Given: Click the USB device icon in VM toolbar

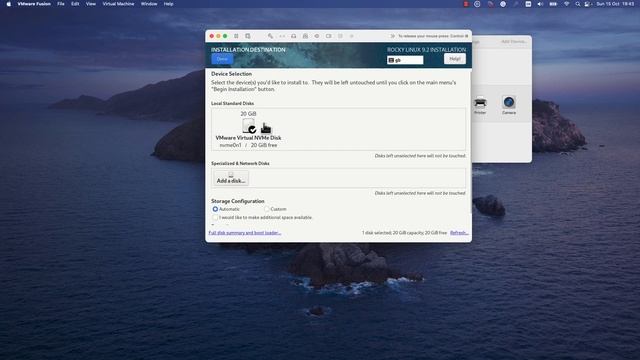Looking at the screenshot, I should (x=340, y=36).
